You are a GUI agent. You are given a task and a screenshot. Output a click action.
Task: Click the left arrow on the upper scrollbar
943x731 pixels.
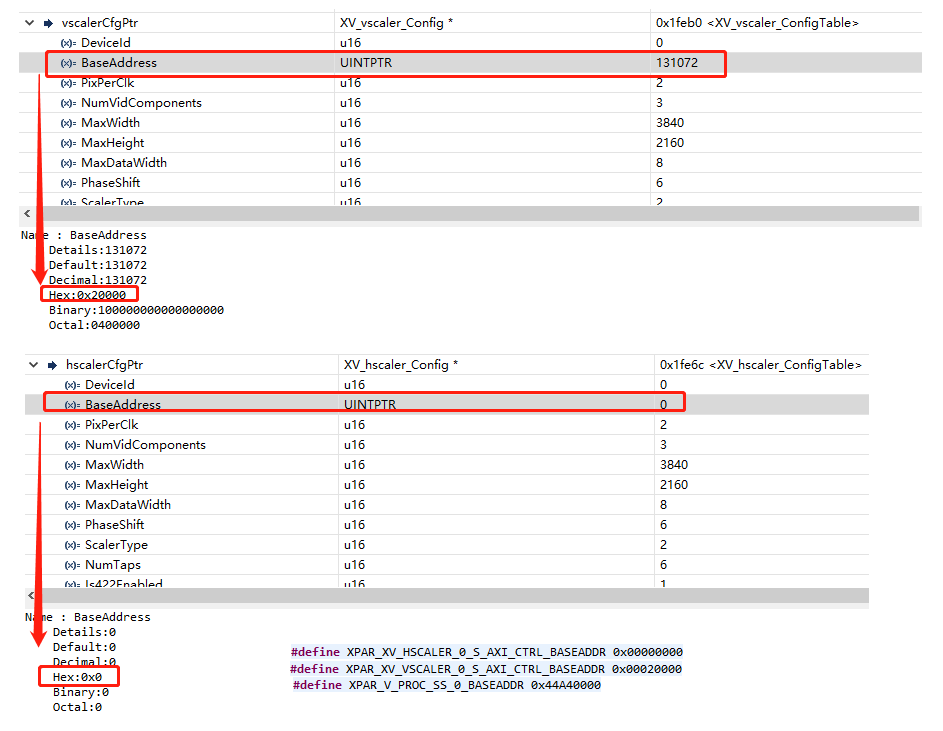27,213
